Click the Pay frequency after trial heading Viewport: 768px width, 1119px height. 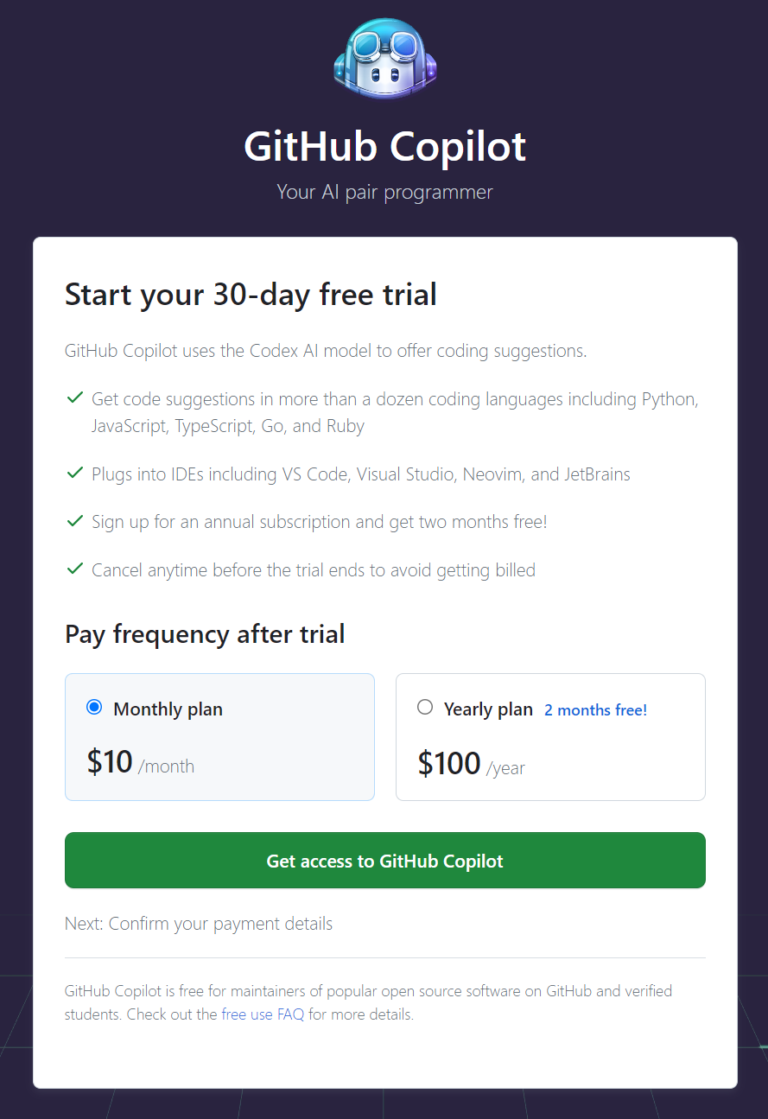(204, 634)
